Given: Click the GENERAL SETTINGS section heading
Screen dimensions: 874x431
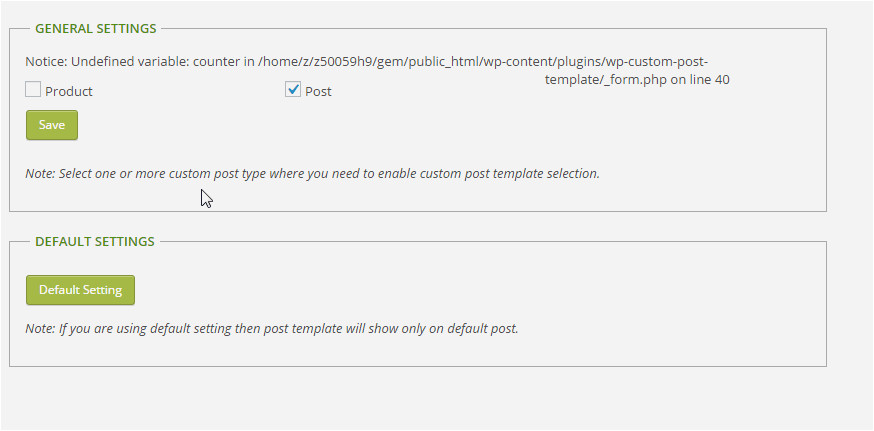Looking at the screenshot, I should [x=96, y=29].
